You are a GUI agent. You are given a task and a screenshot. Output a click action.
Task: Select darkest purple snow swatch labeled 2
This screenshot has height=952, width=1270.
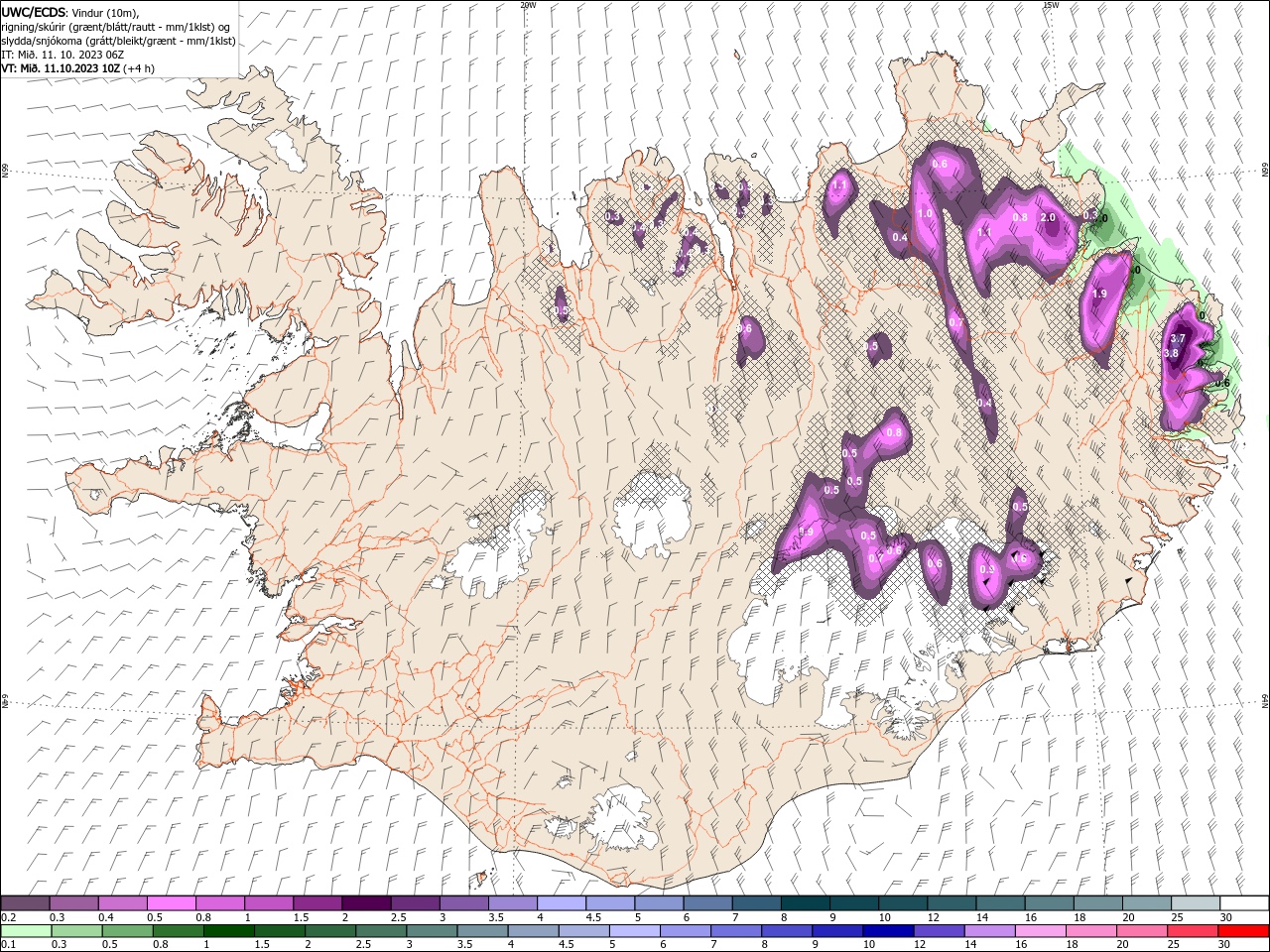[365, 903]
